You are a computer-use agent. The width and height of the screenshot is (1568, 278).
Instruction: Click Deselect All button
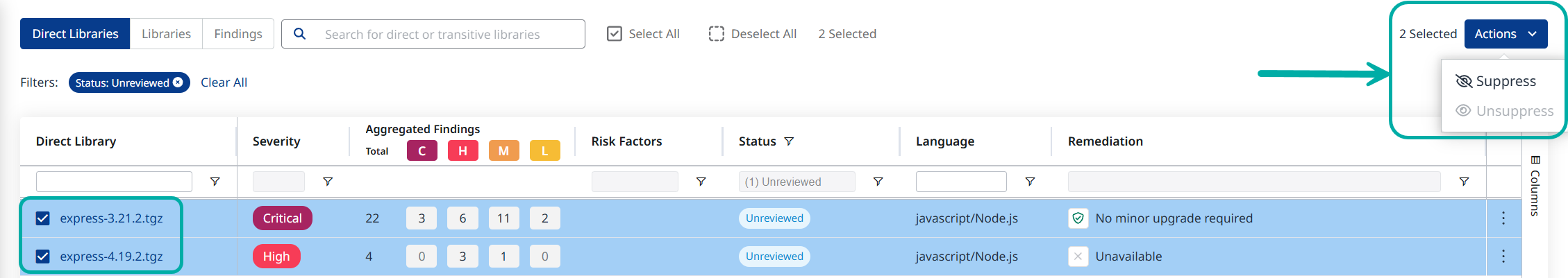coord(753,34)
